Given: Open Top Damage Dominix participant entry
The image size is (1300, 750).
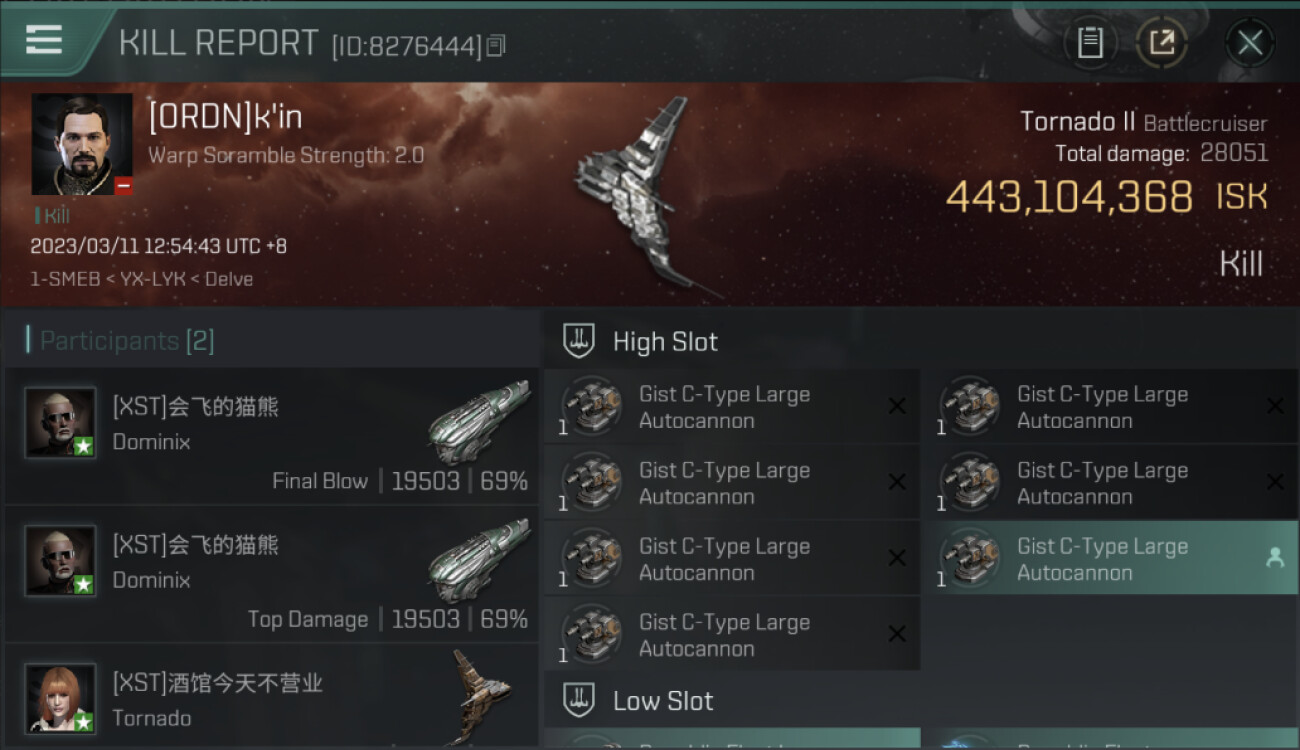Looking at the screenshot, I should tap(271, 574).
